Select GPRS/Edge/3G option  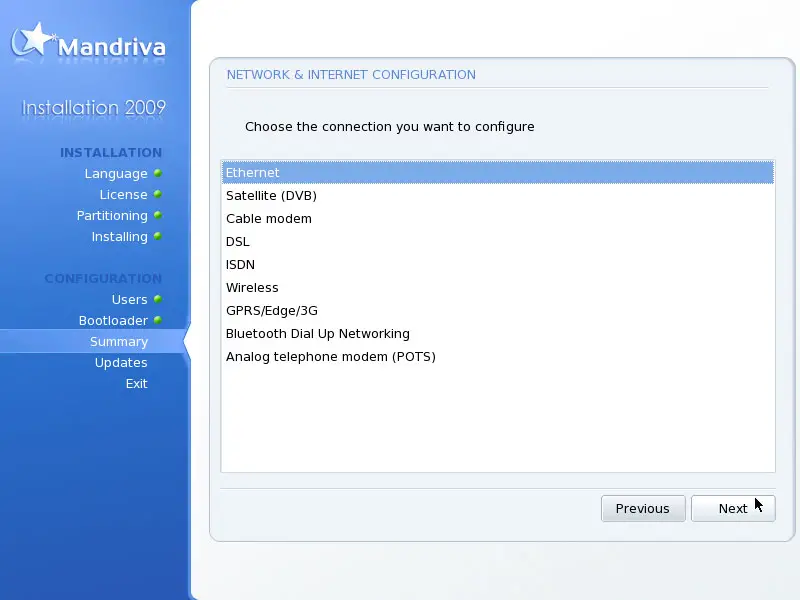(498, 310)
